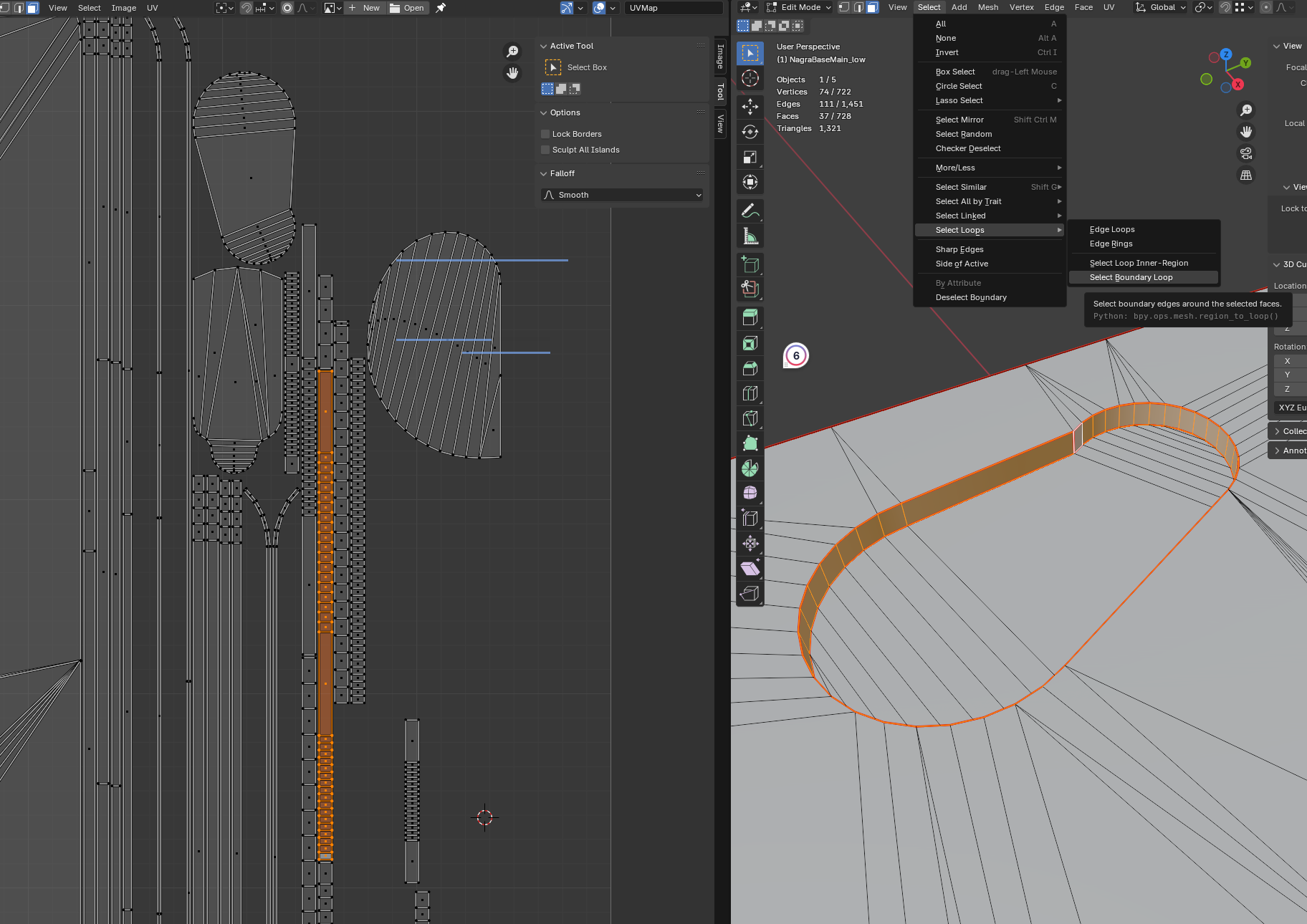Select the Transform tool icon

click(x=750, y=182)
